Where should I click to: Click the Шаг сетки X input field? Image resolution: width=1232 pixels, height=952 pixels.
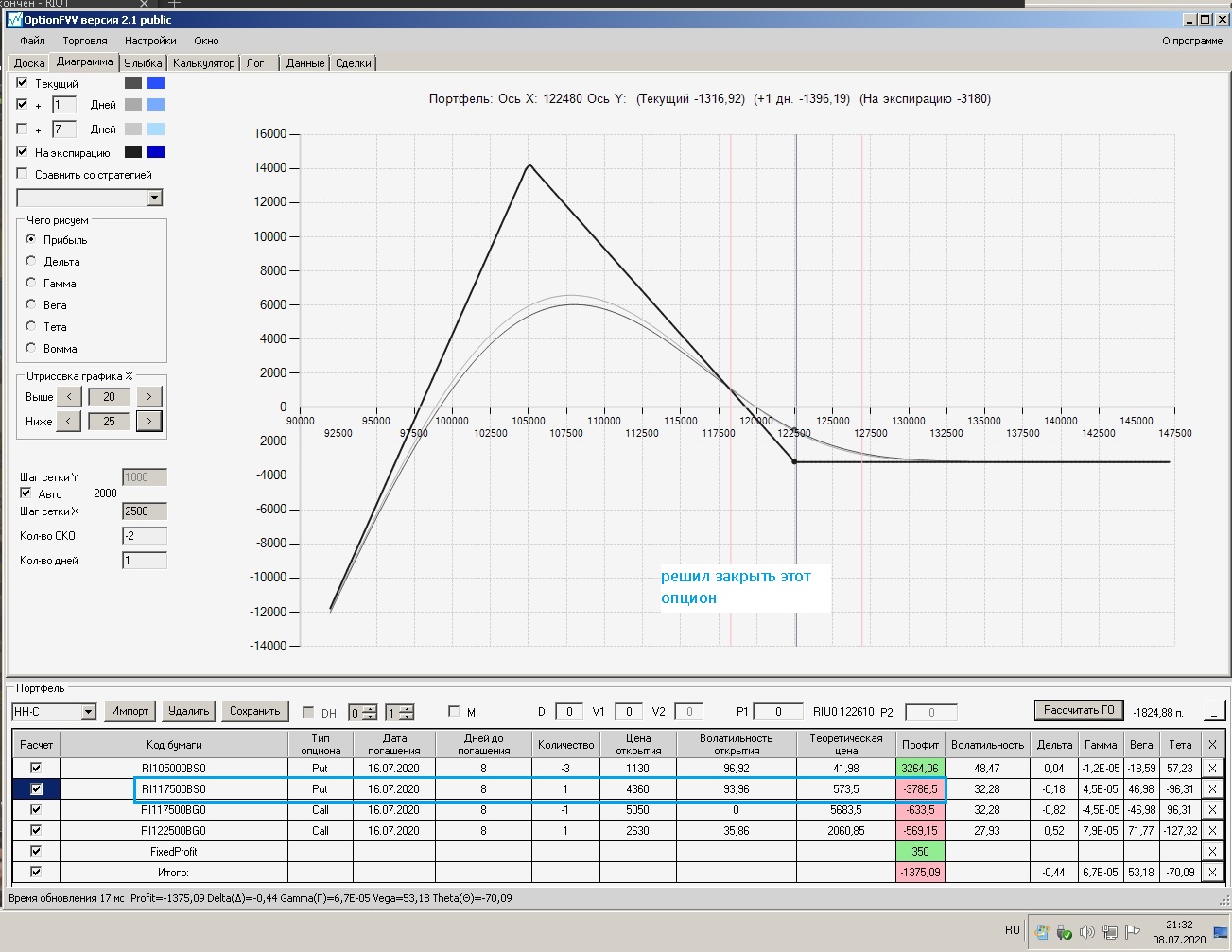[144, 511]
